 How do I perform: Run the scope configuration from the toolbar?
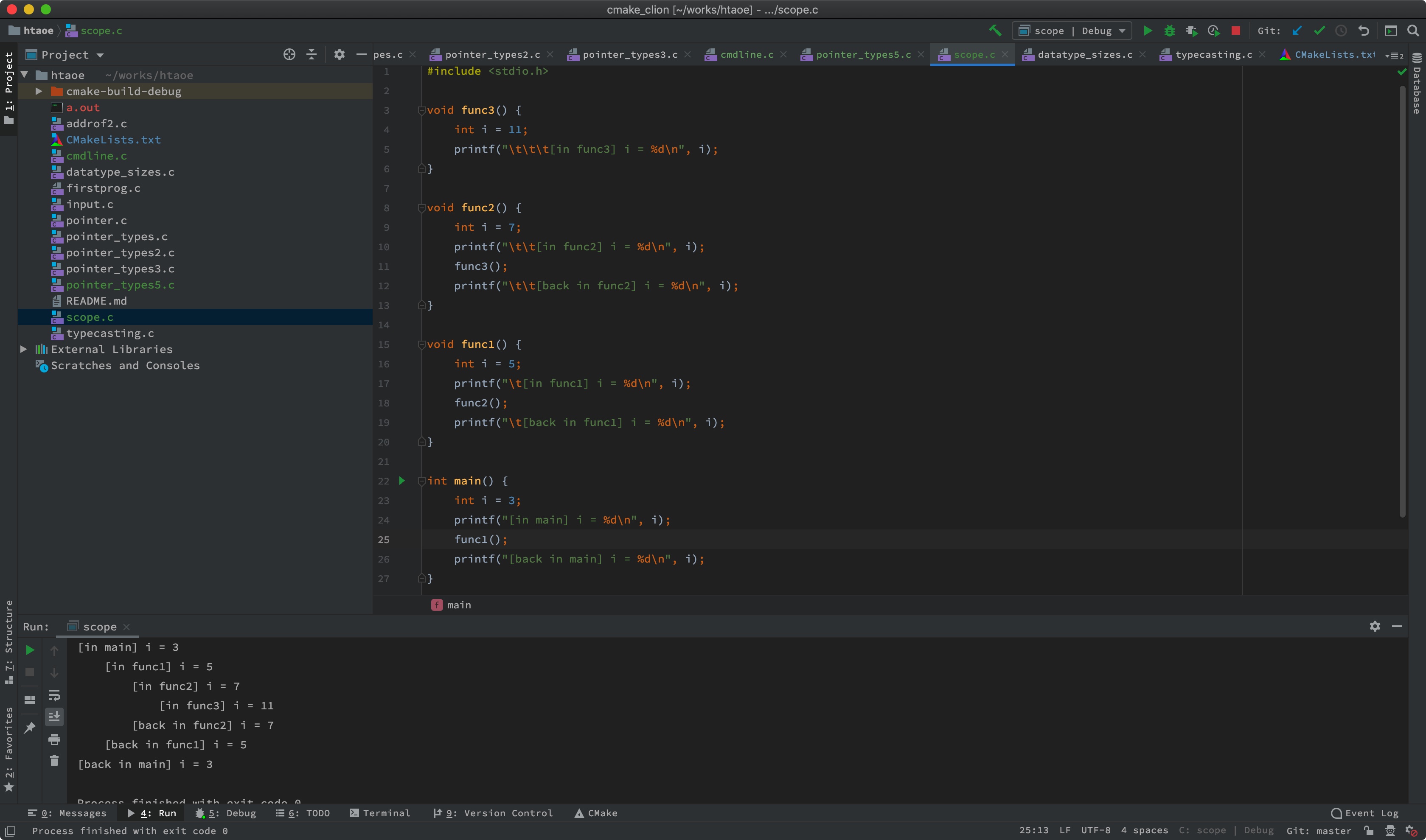point(1148,31)
